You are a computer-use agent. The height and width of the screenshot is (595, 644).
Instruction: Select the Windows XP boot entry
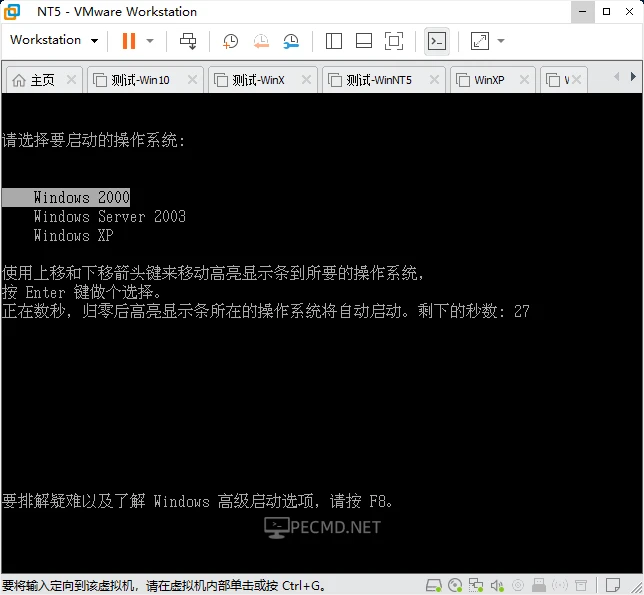click(x=74, y=235)
